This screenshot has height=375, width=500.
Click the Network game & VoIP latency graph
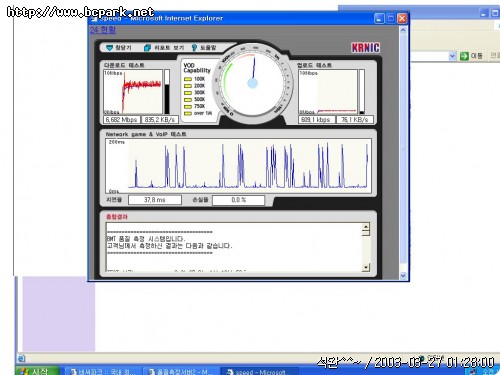point(238,166)
